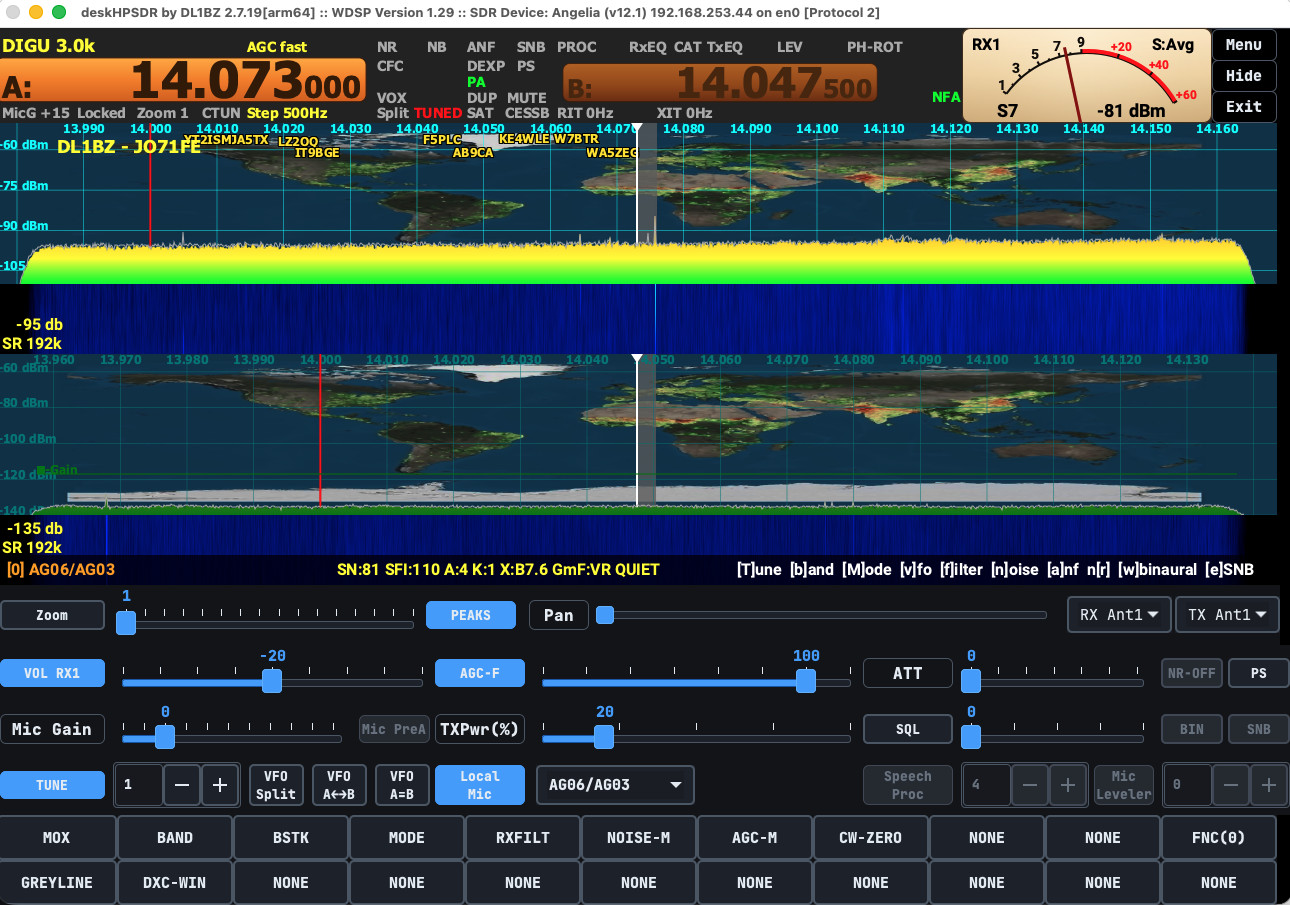Click the Hide button
Viewport: 1290px width, 905px height.
click(1244, 76)
